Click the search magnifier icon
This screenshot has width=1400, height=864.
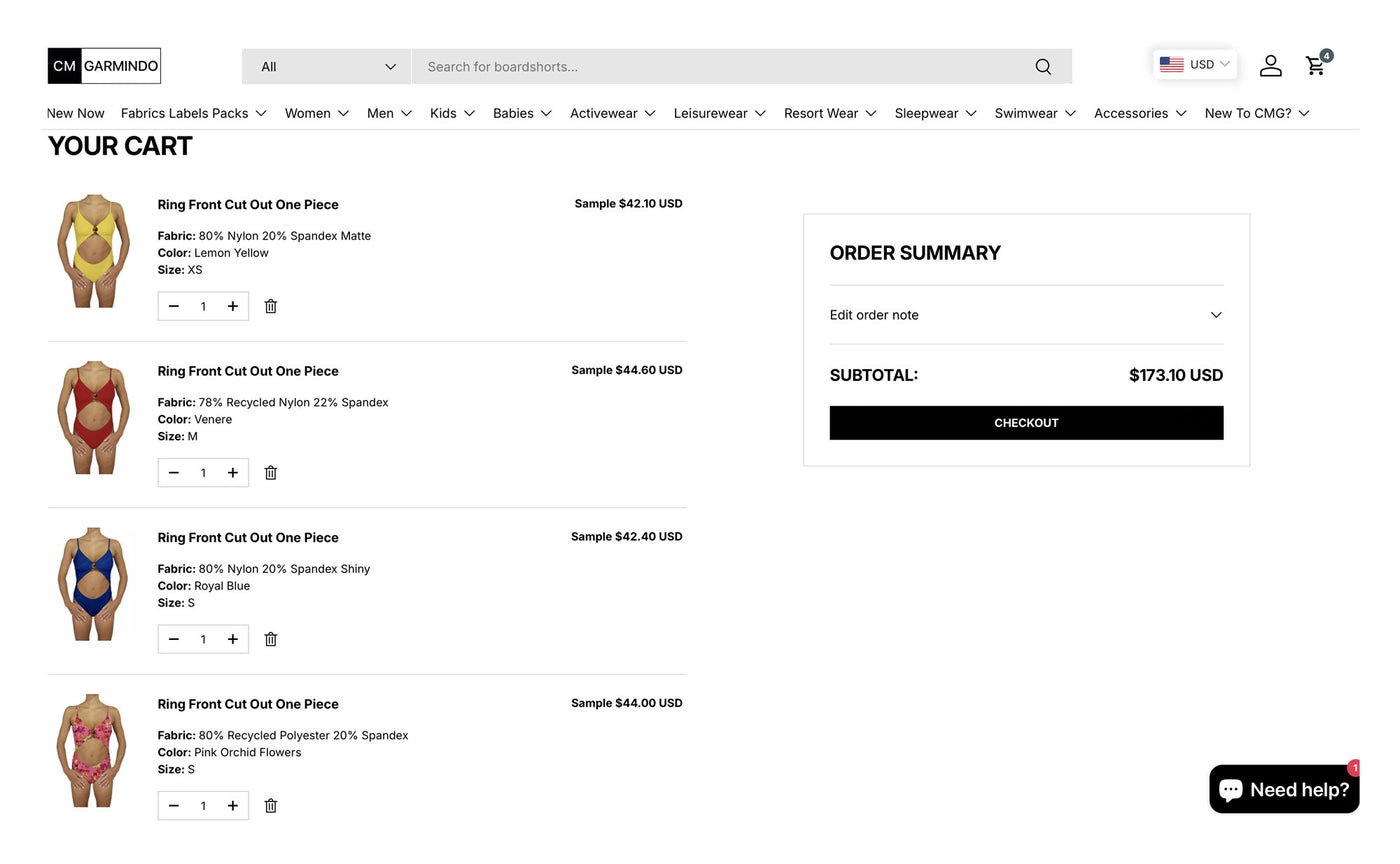1043,67
